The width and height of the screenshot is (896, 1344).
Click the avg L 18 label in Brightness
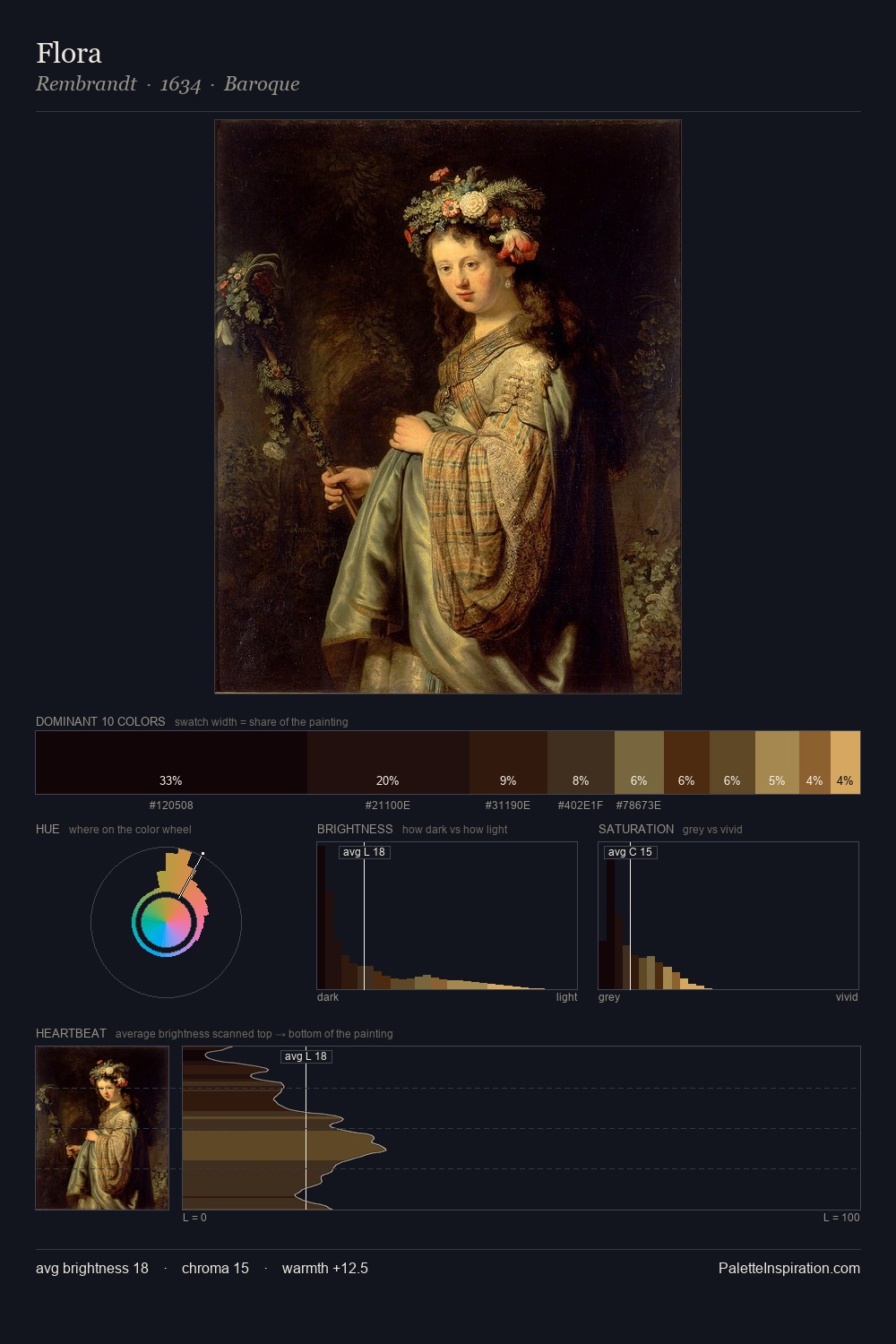[364, 852]
